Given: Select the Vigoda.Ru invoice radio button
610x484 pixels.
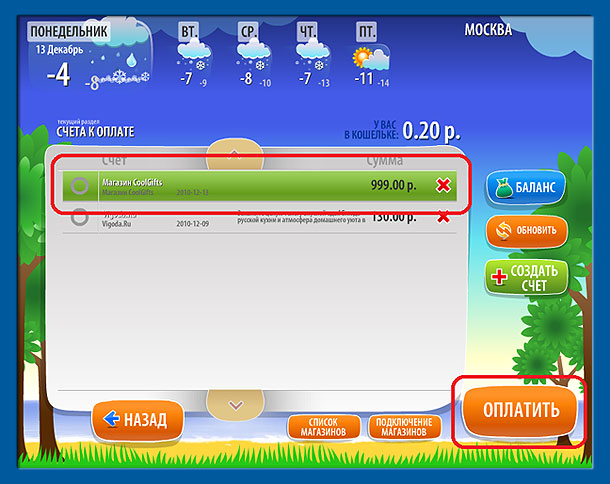Looking at the screenshot, I should (x=80, y=216).
